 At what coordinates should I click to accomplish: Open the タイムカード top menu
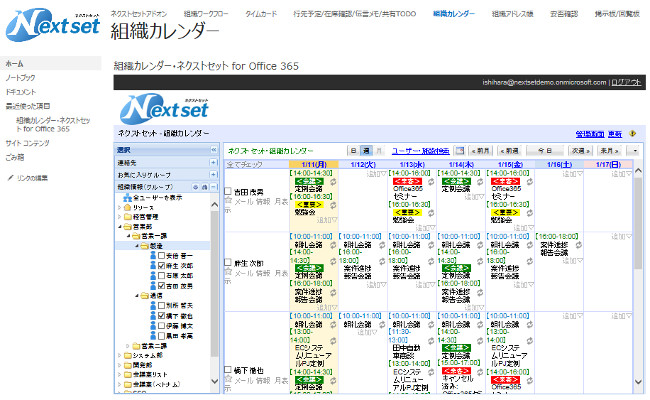[x=261, y=14]
